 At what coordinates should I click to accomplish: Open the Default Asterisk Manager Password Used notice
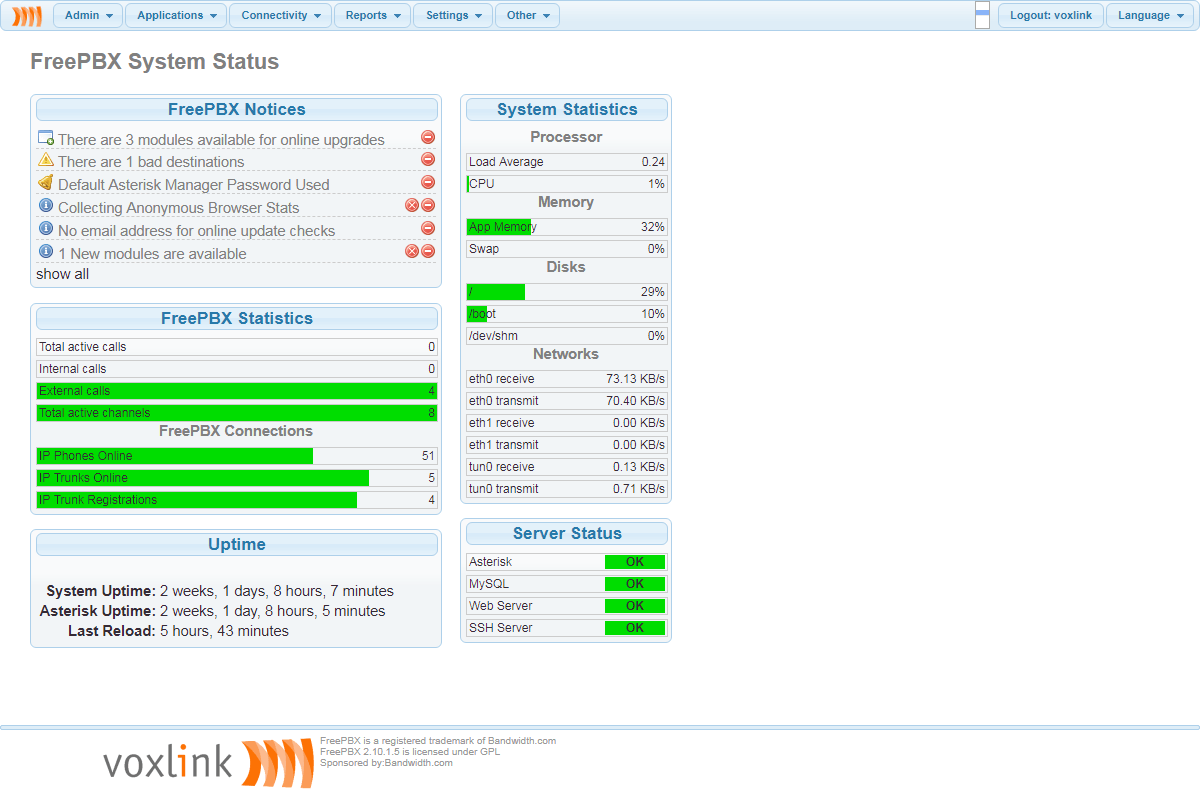coord(193,185)
